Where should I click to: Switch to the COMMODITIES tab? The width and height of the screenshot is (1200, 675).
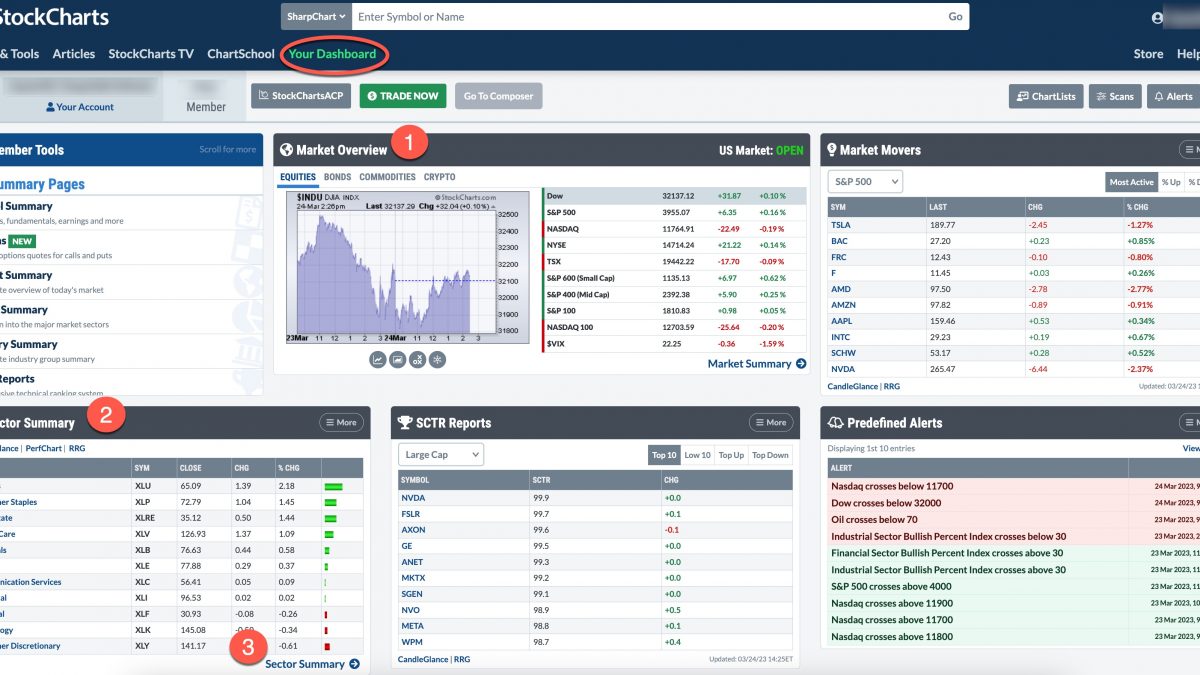(387, 177)
